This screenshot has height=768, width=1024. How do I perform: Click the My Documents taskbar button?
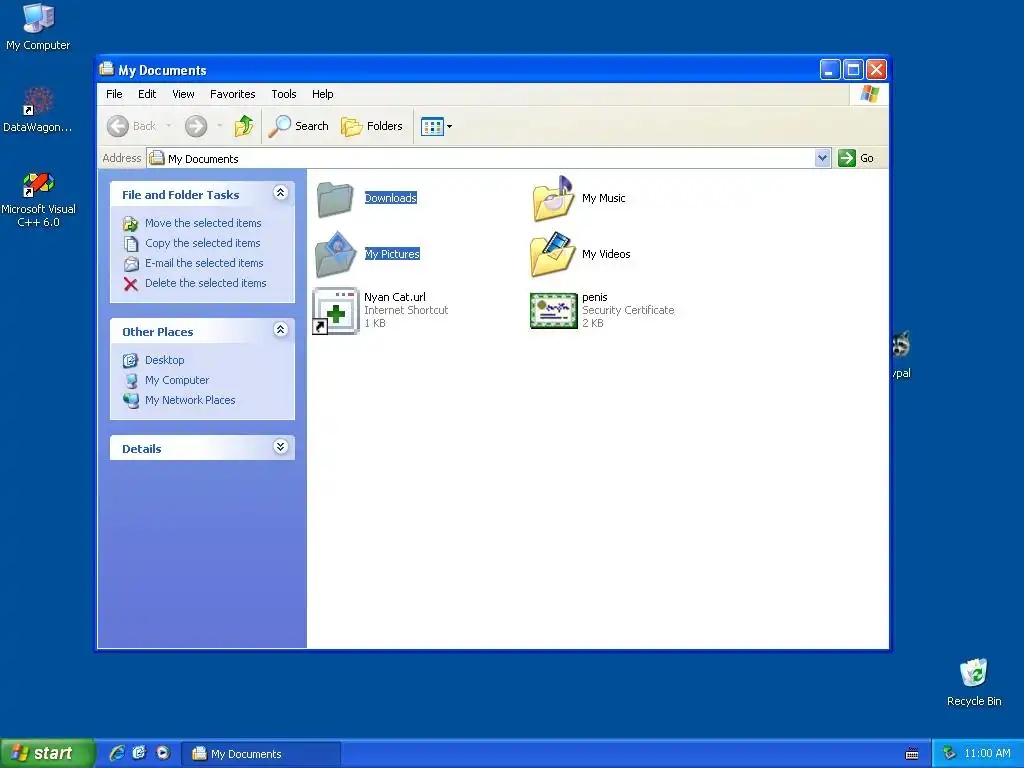point(261,754)
